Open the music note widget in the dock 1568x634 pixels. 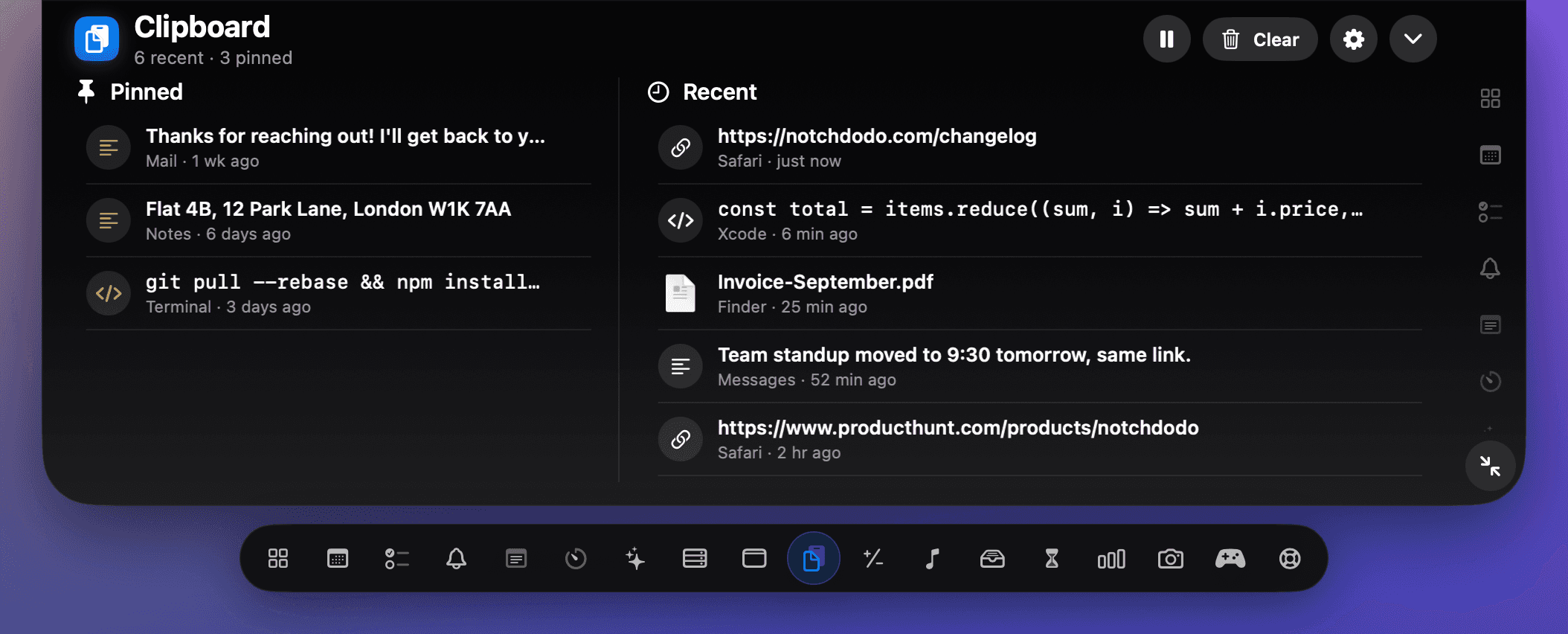[933, 558]
